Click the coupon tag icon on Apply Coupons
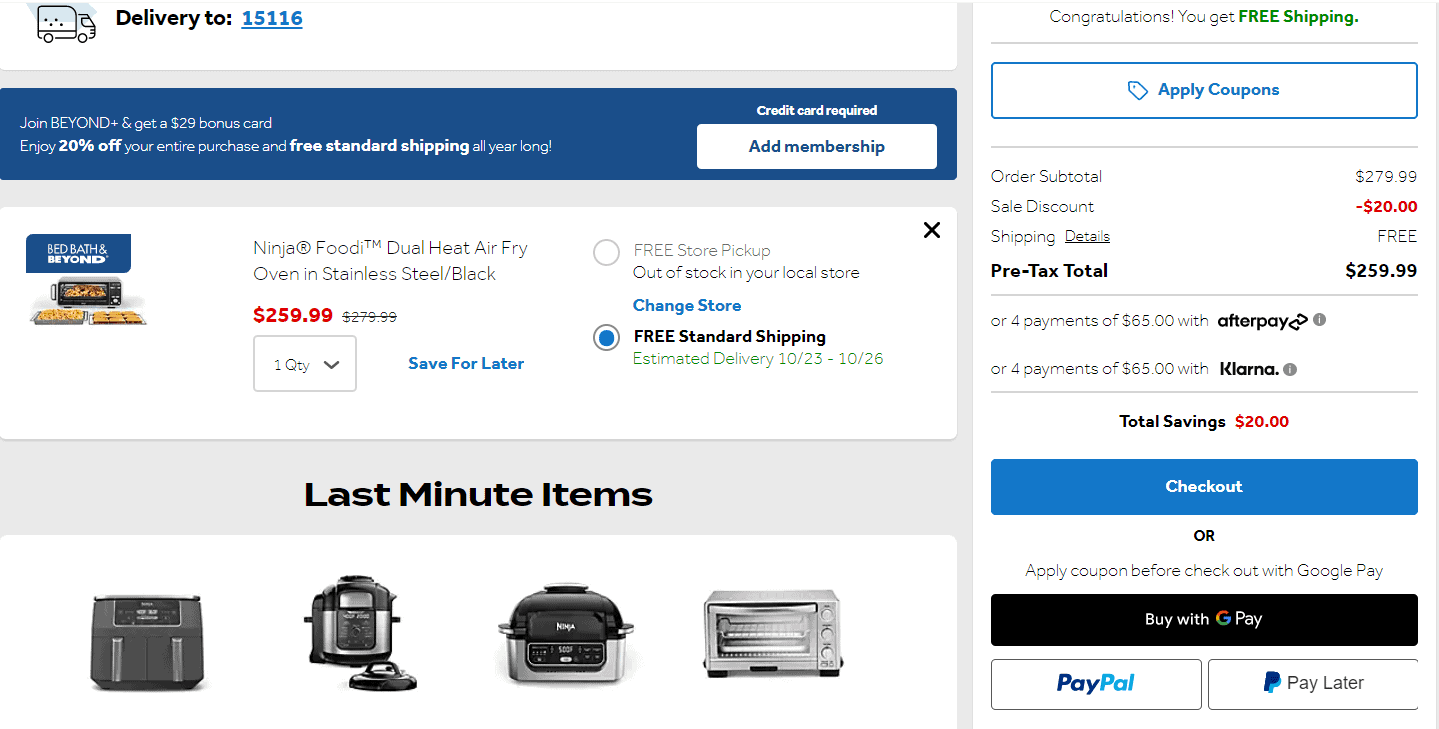This screenshot has width=1439, height=729. (x=1137, y=89)
